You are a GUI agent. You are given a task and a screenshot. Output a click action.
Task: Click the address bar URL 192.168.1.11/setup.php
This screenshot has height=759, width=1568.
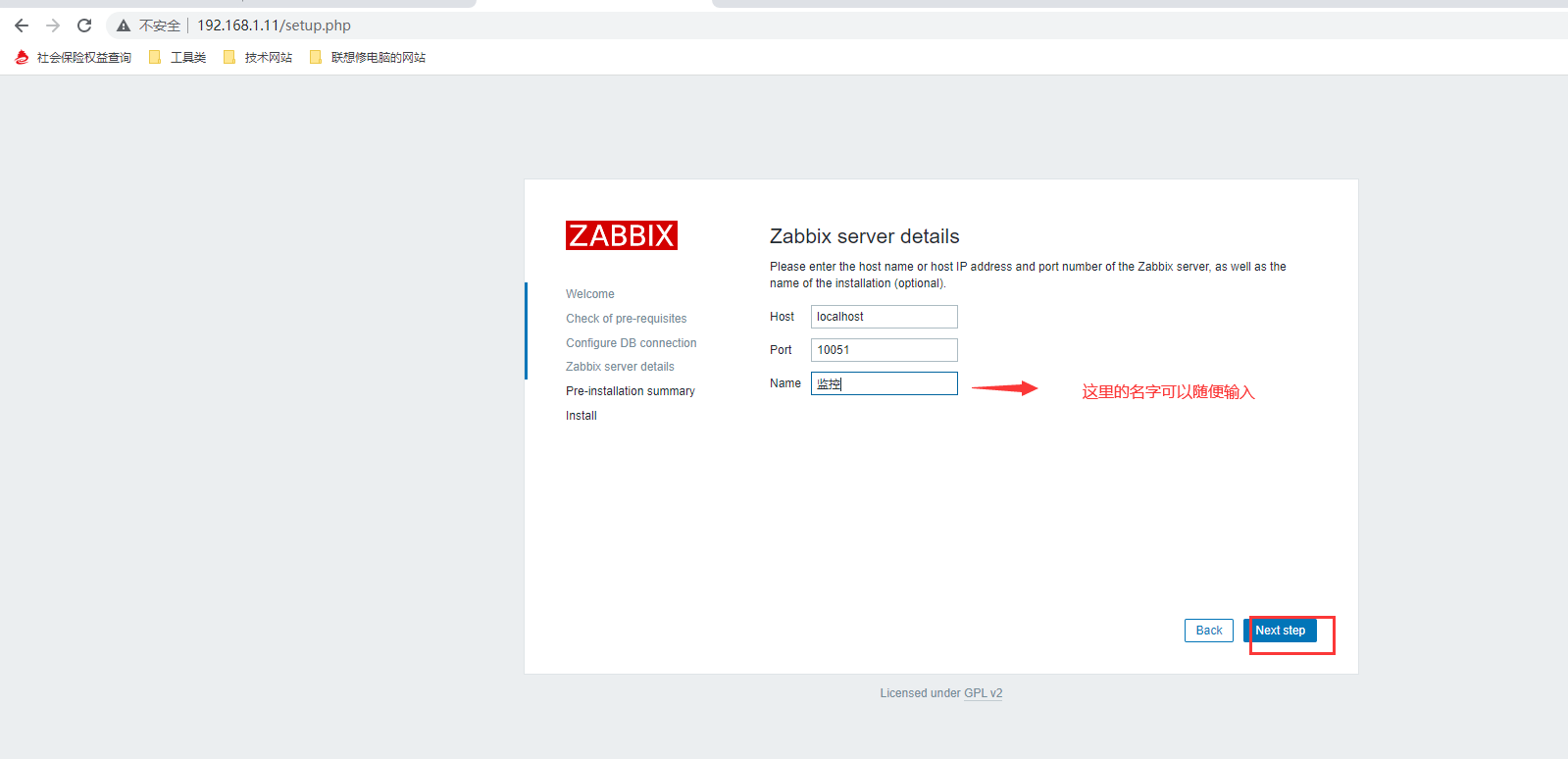pyautogui.click(x=274, y=25)
